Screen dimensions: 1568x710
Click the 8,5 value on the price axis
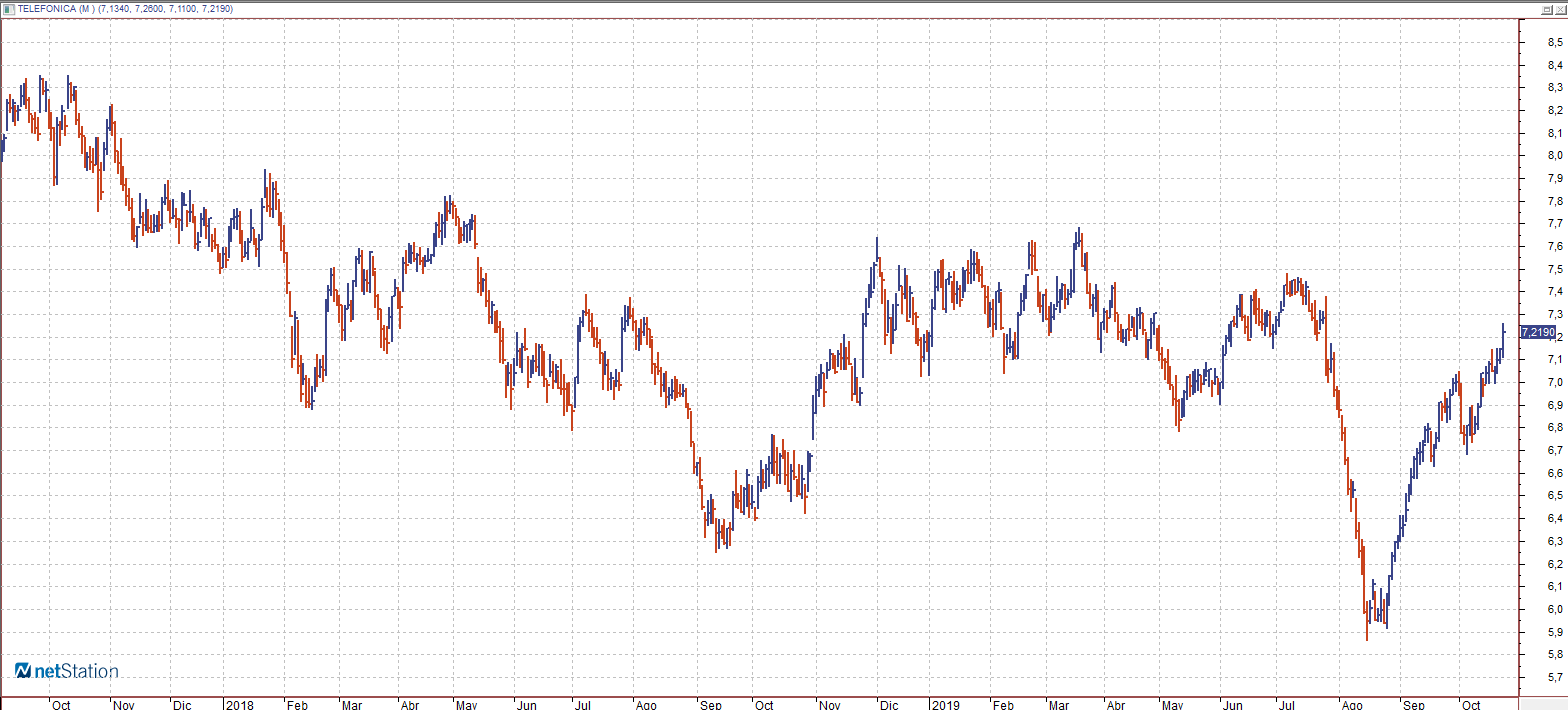(1555, 42)
